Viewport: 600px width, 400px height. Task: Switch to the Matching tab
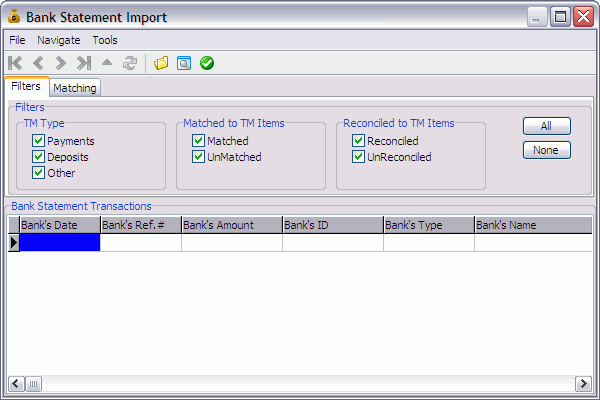[75, 88]
